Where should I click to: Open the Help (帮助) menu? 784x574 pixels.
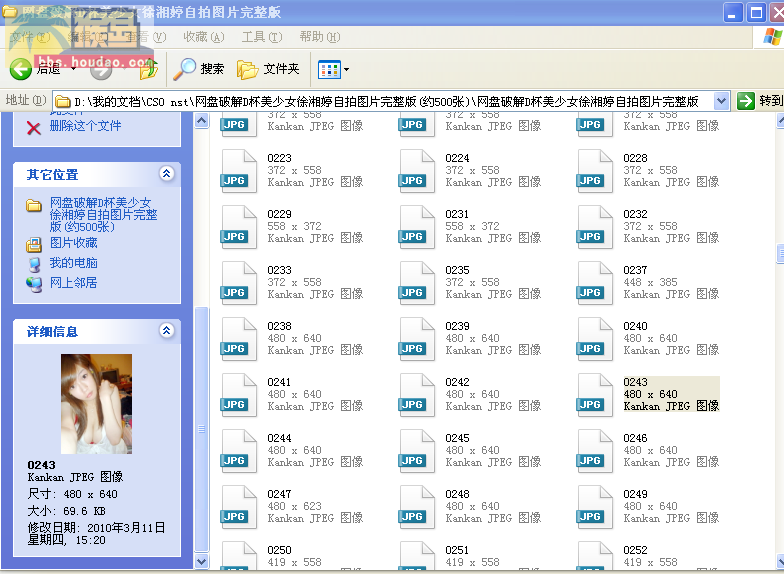point(320,37)
